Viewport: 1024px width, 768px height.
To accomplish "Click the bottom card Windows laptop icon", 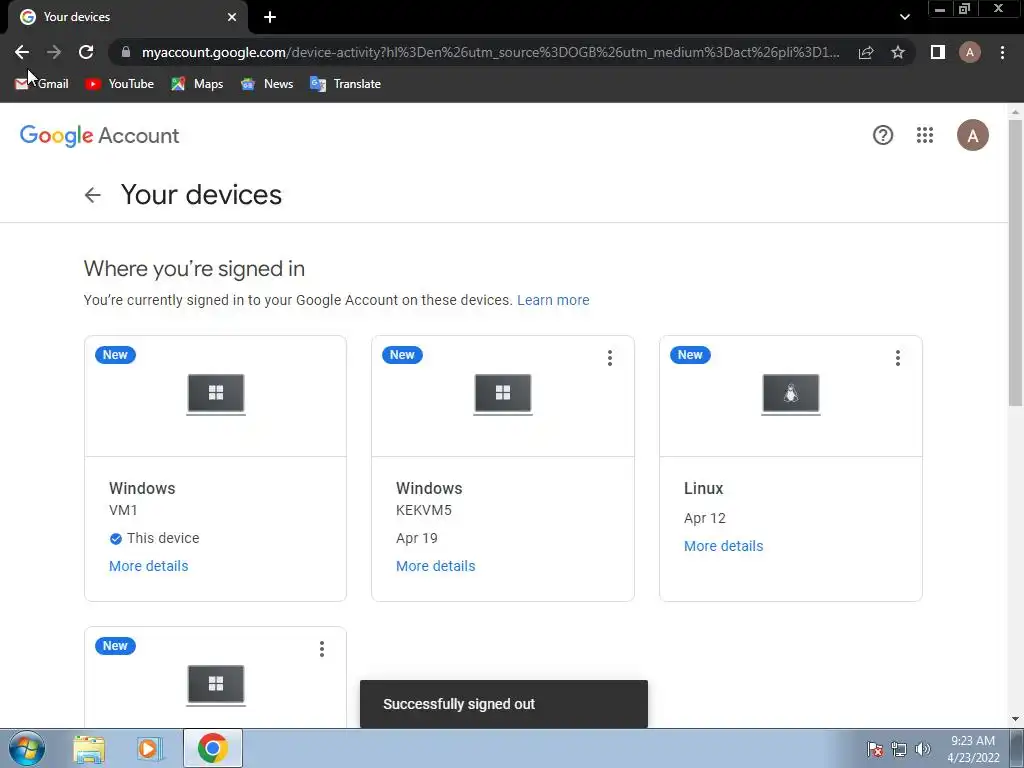I will click(216, 685).
